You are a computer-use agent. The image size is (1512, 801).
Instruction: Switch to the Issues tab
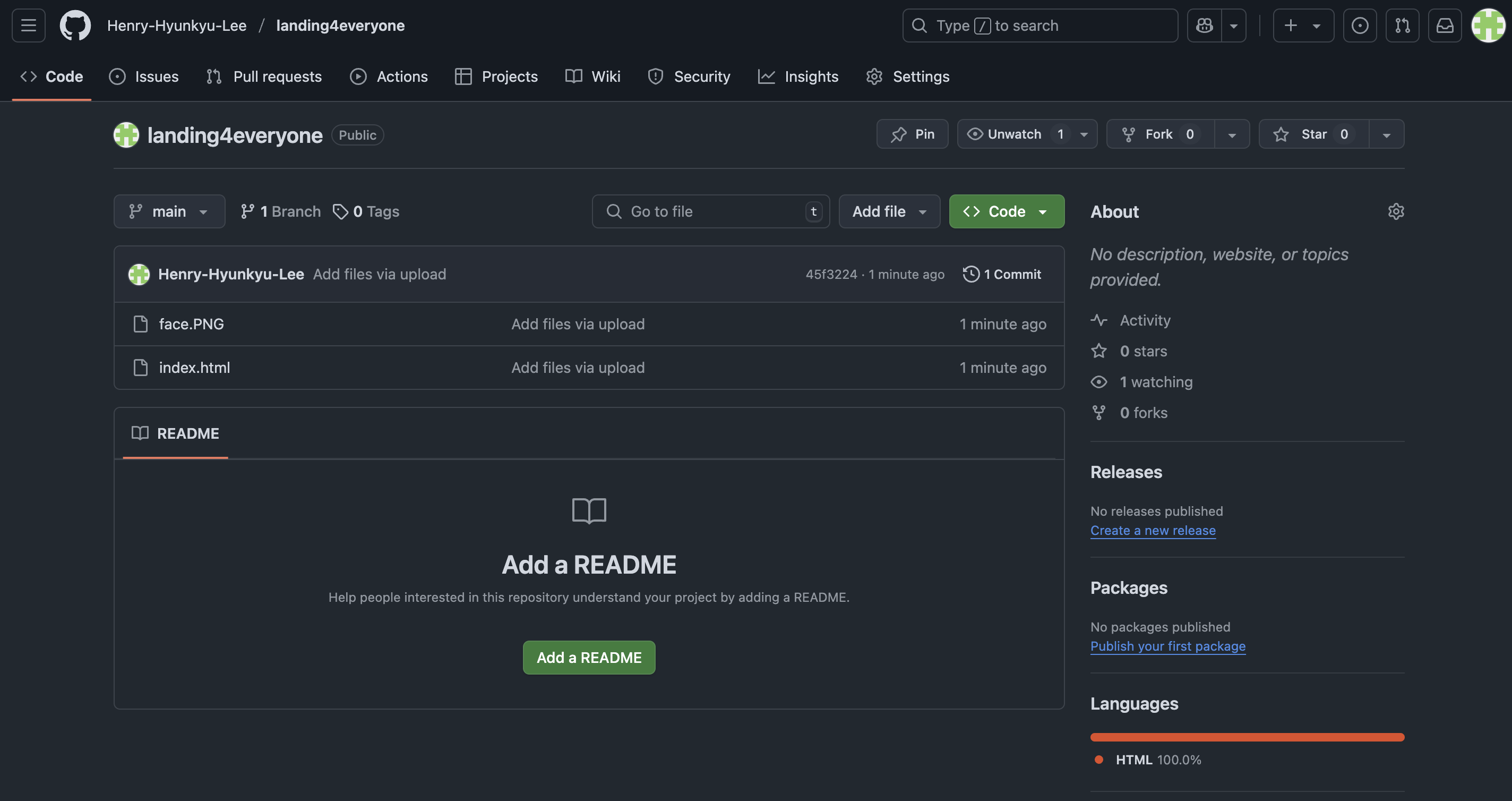pyautogui.click(x=144, y=76)
